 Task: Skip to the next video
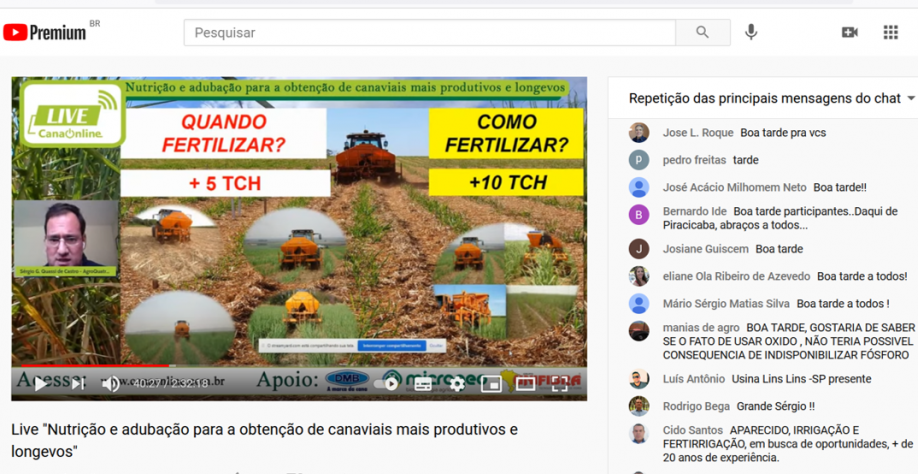click(x=77, y=383)
